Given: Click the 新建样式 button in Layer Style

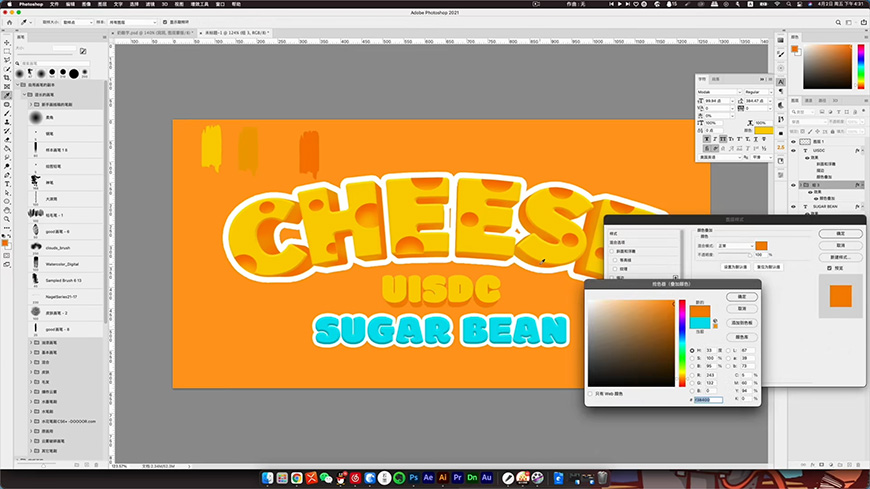Looking at the screenshot, I should click(840, 257).
